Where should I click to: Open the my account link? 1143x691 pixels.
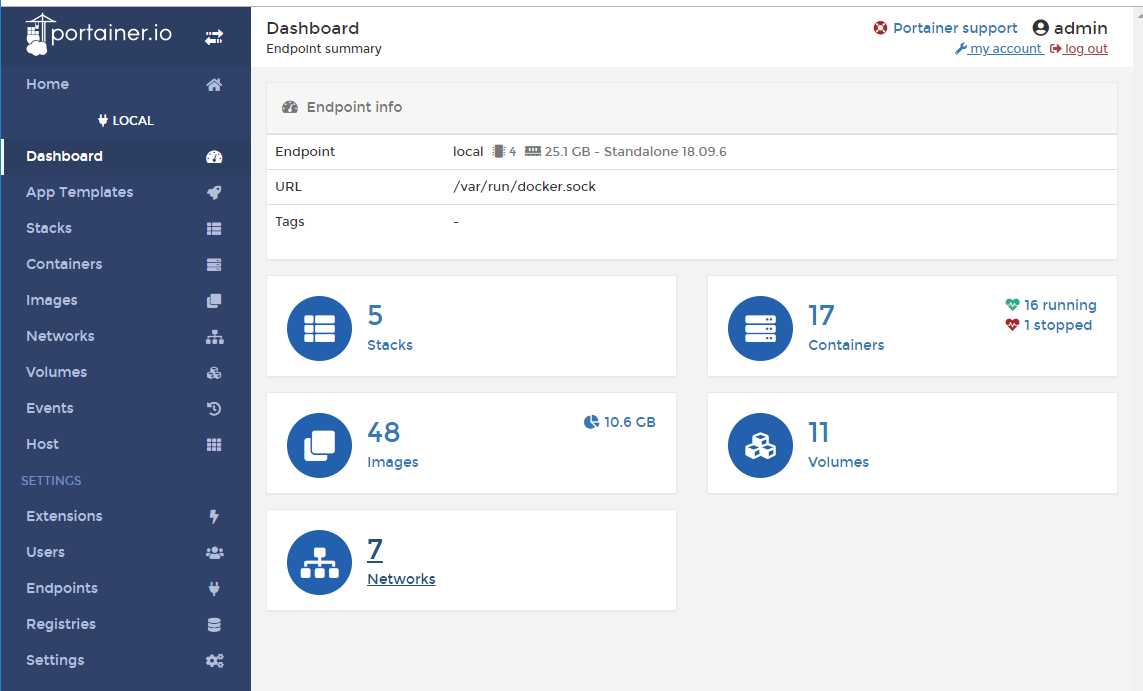tap(999, 49)
